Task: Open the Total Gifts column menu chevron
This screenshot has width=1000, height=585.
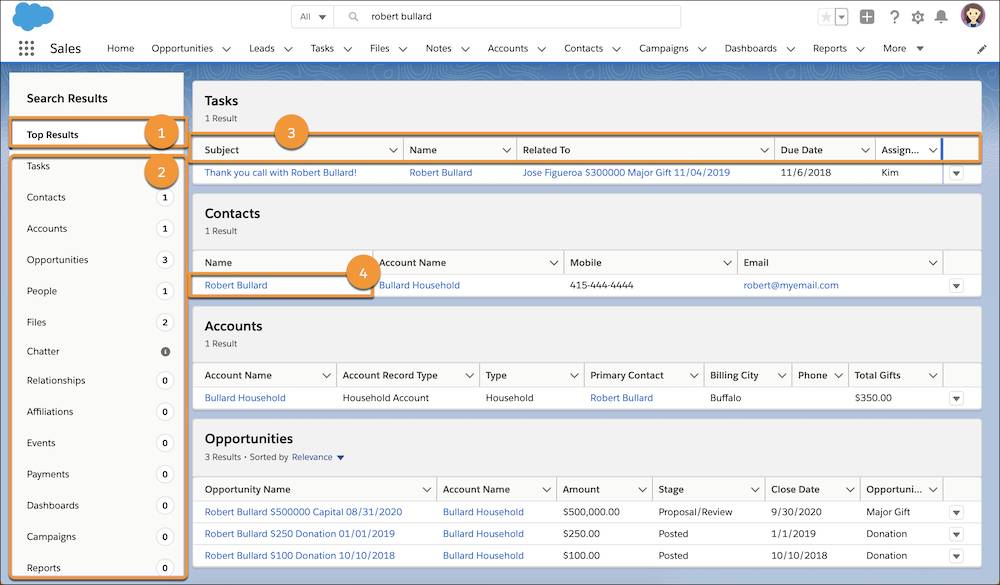Action: [x=932, y=376]
